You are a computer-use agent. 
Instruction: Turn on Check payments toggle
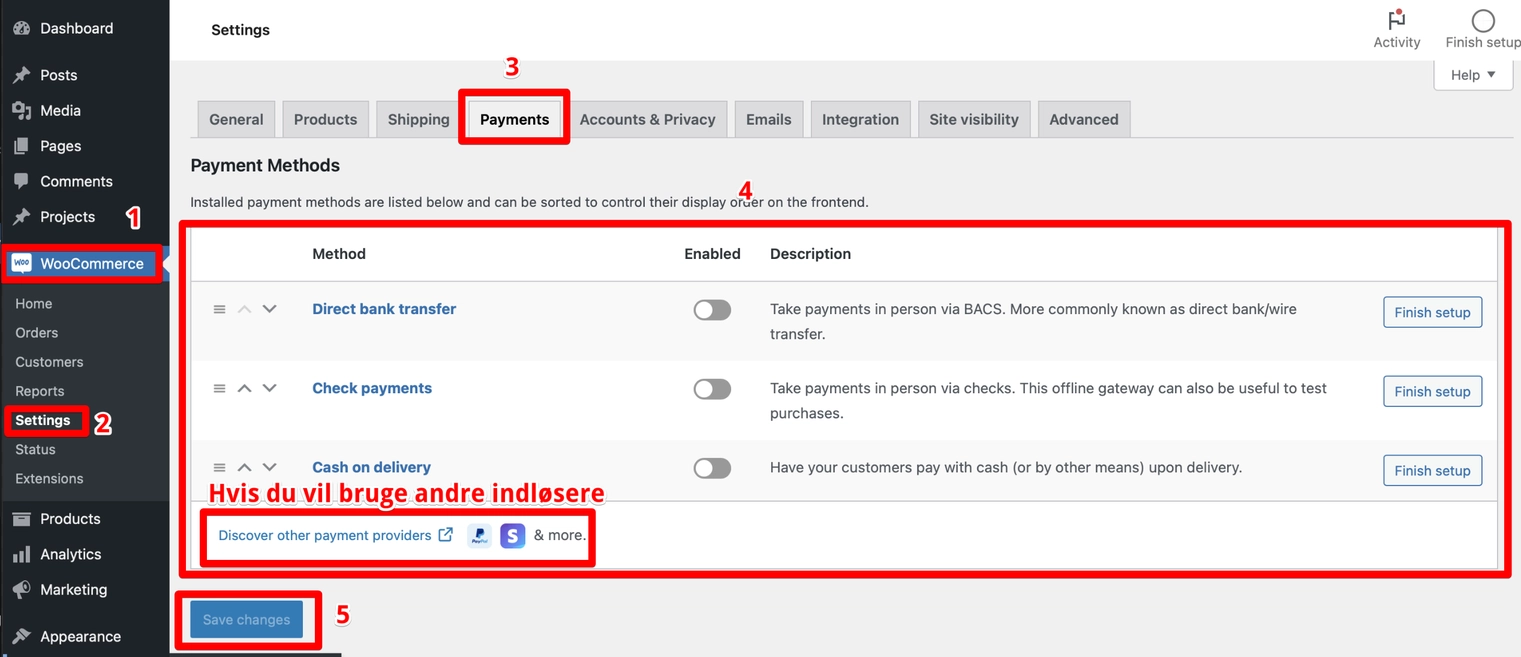tap(712, 389)
